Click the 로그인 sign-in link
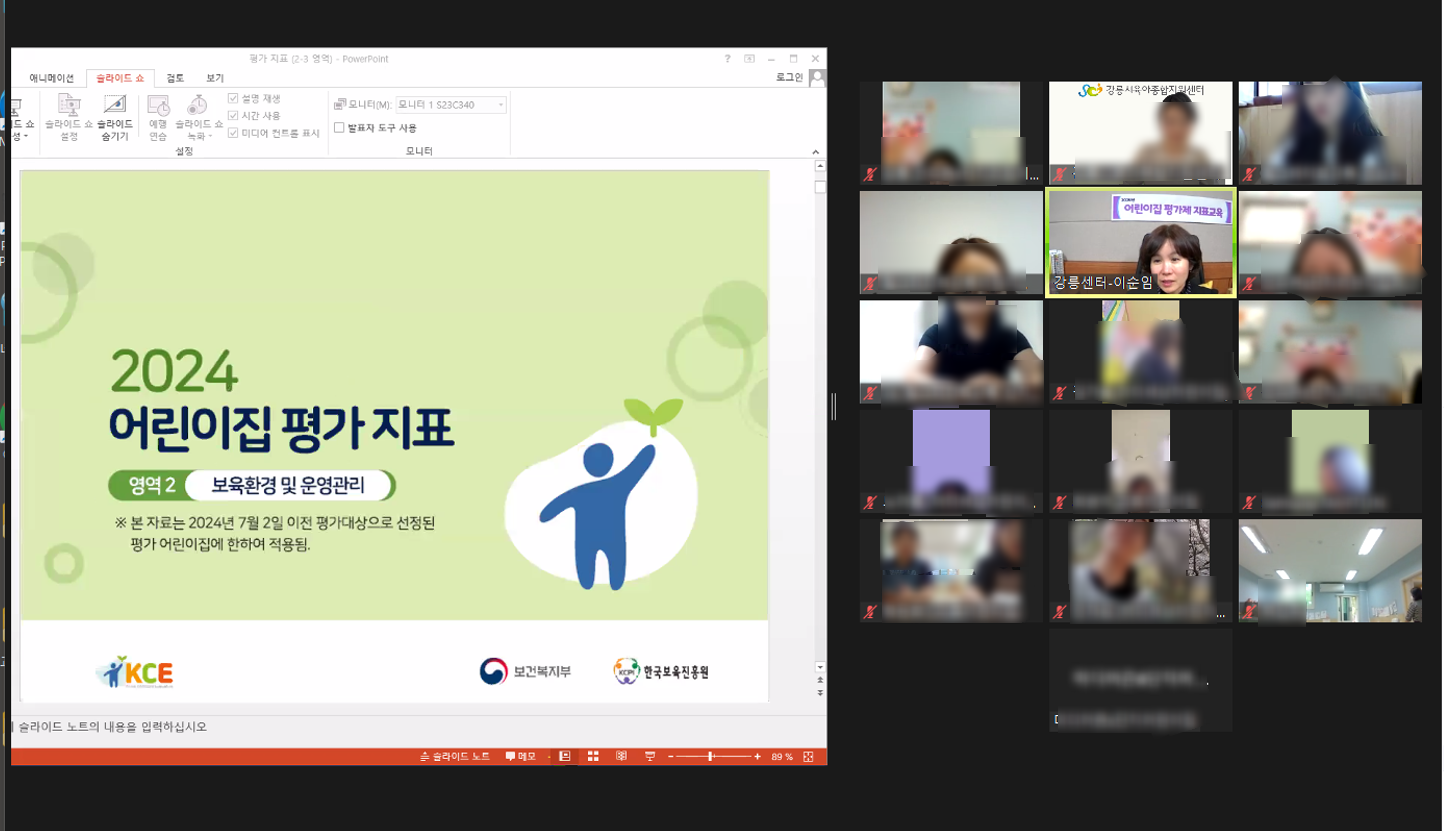1444x831 pixels. click(789, 77)
